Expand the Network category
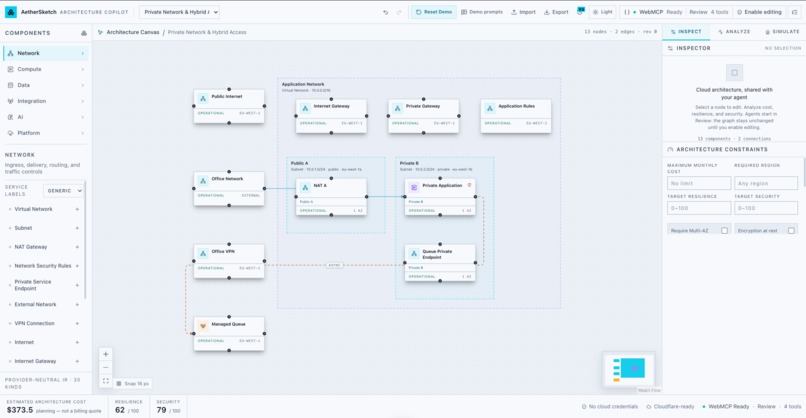This screenshot has width=806, height=418. 46,53
